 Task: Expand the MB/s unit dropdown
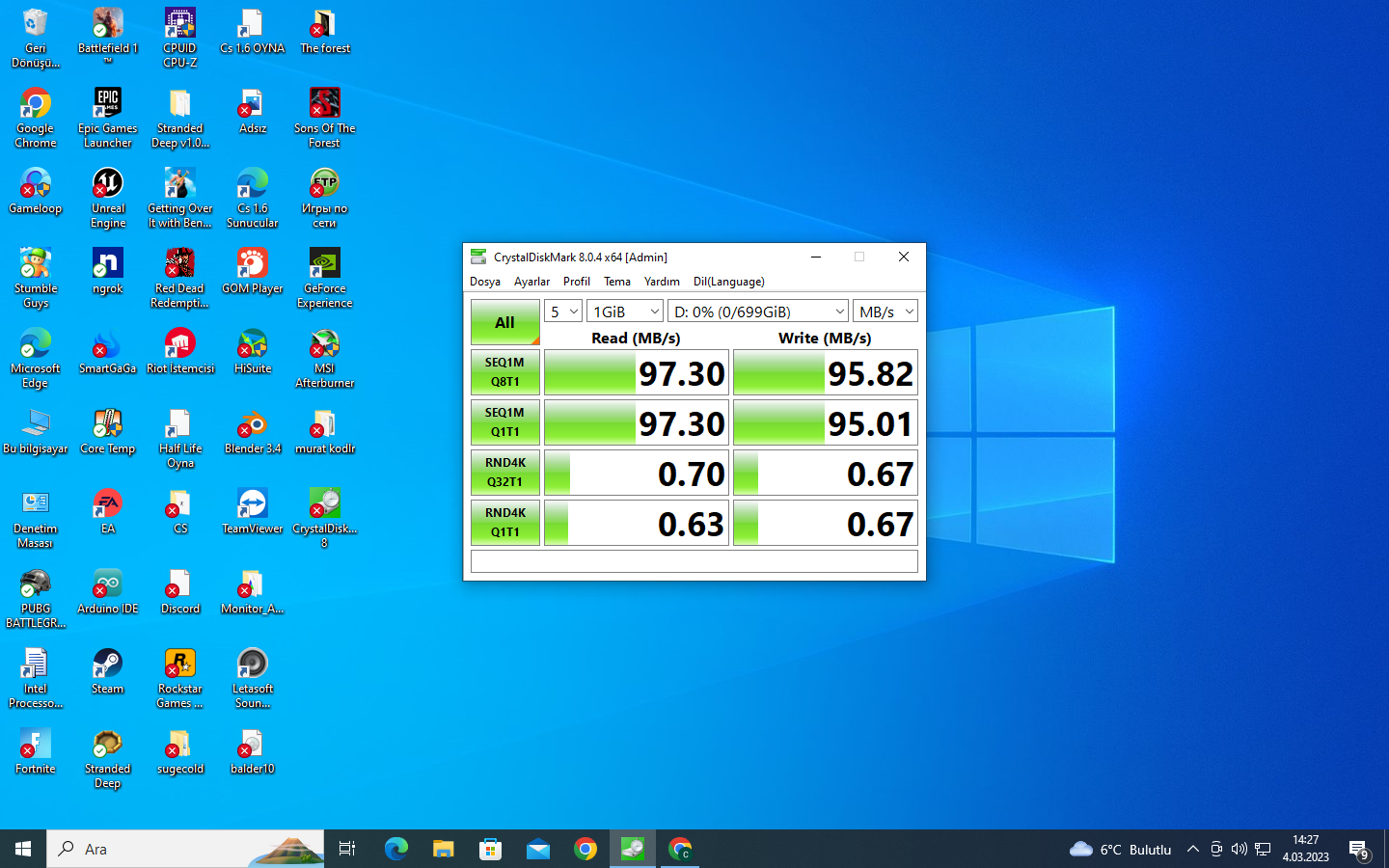885,312
